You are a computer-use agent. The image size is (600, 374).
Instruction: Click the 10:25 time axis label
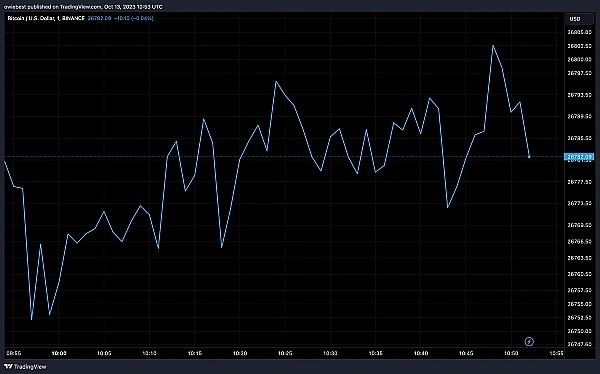(285, 353)
